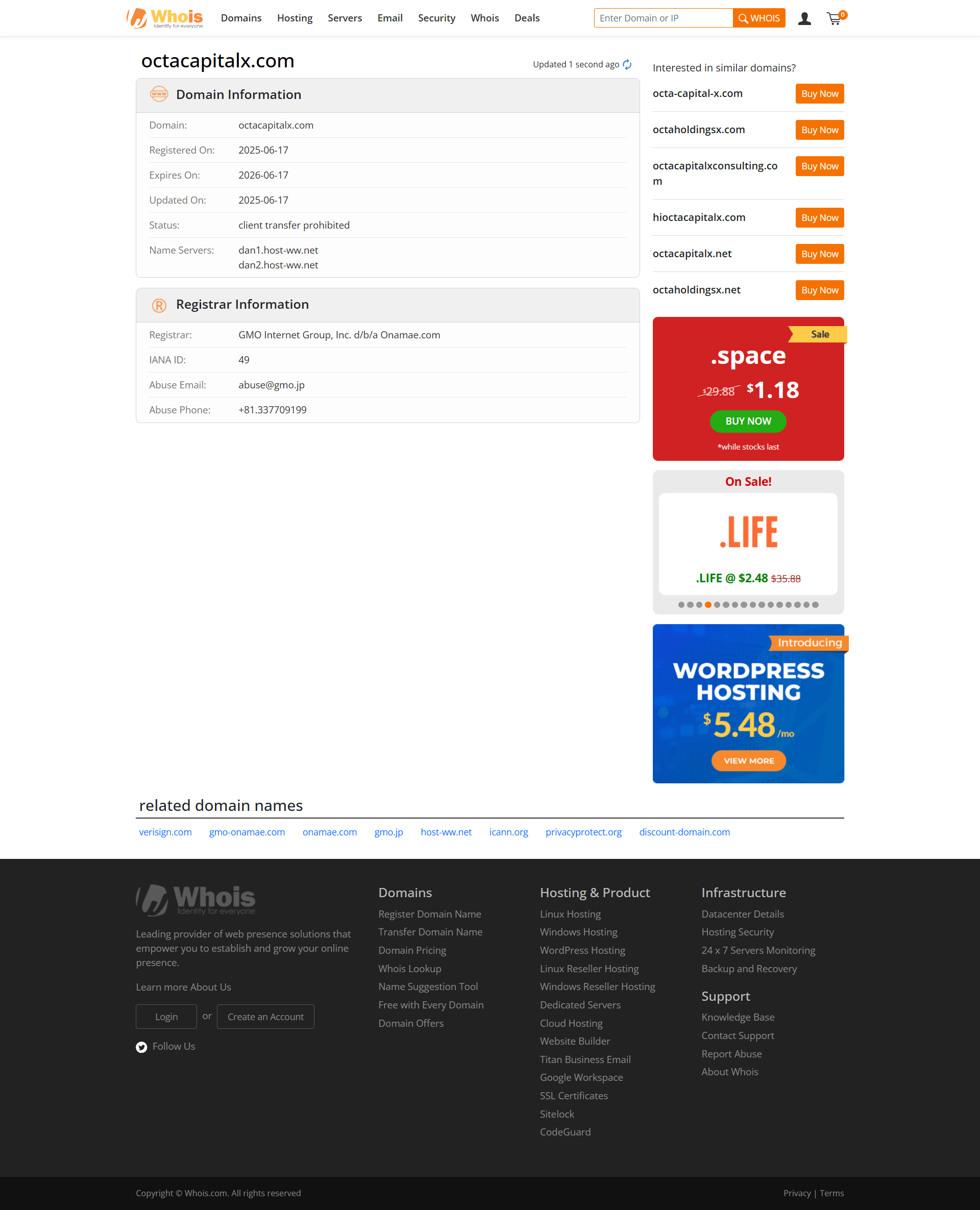Open host-ww.net related domain link
The width and height of the screenshot is (980, 1210).
(x=446, y=832)
